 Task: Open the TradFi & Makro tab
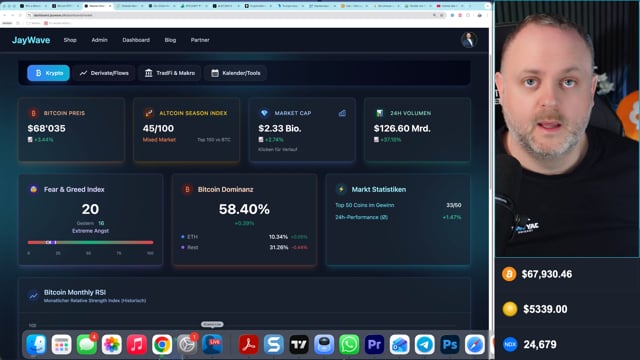pos(170,73)
